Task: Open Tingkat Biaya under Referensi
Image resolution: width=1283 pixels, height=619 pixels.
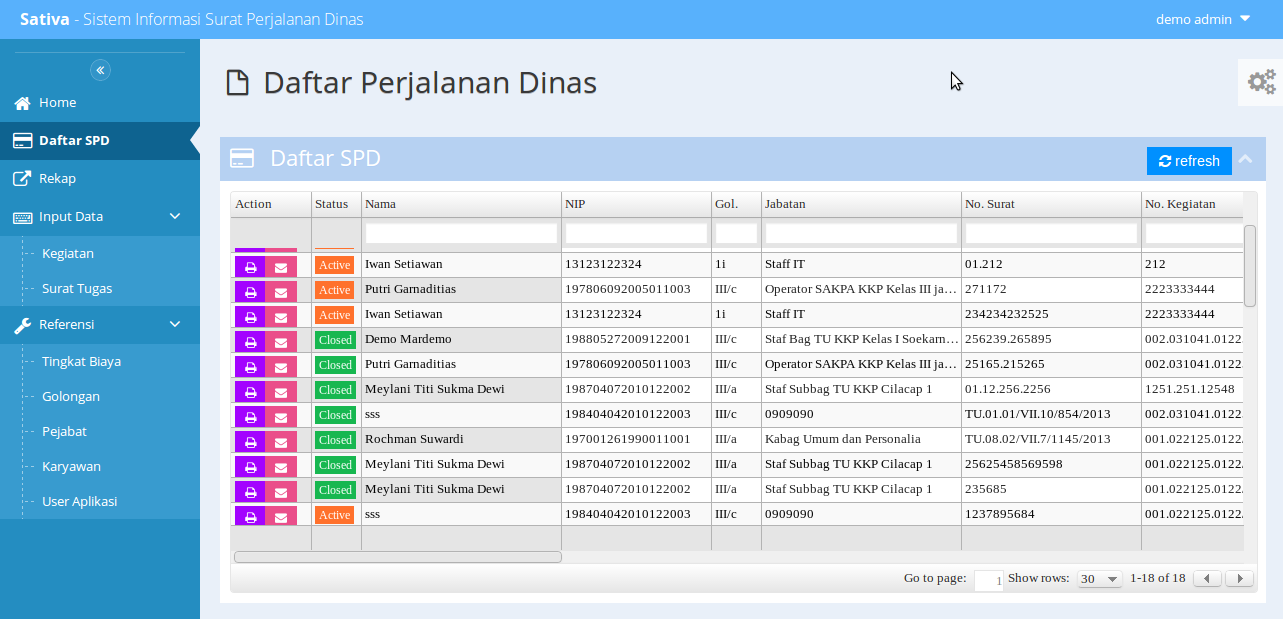Action: click(x=81, y=362)
